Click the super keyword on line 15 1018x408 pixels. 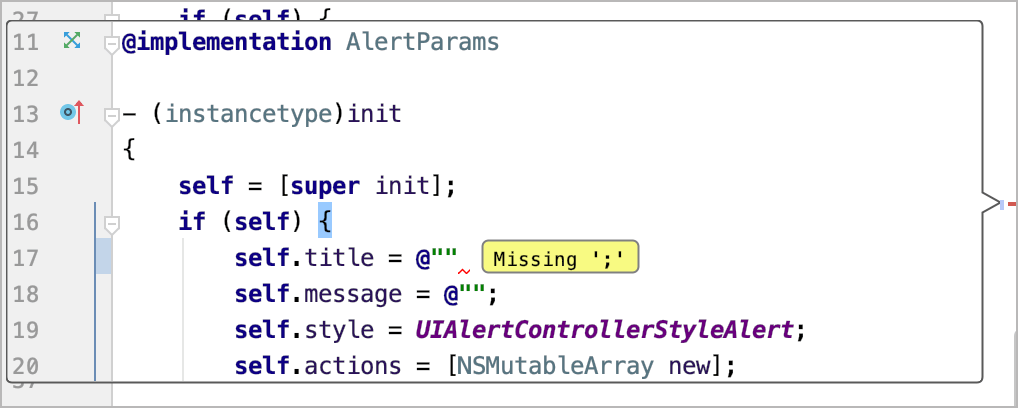point(325,187)
